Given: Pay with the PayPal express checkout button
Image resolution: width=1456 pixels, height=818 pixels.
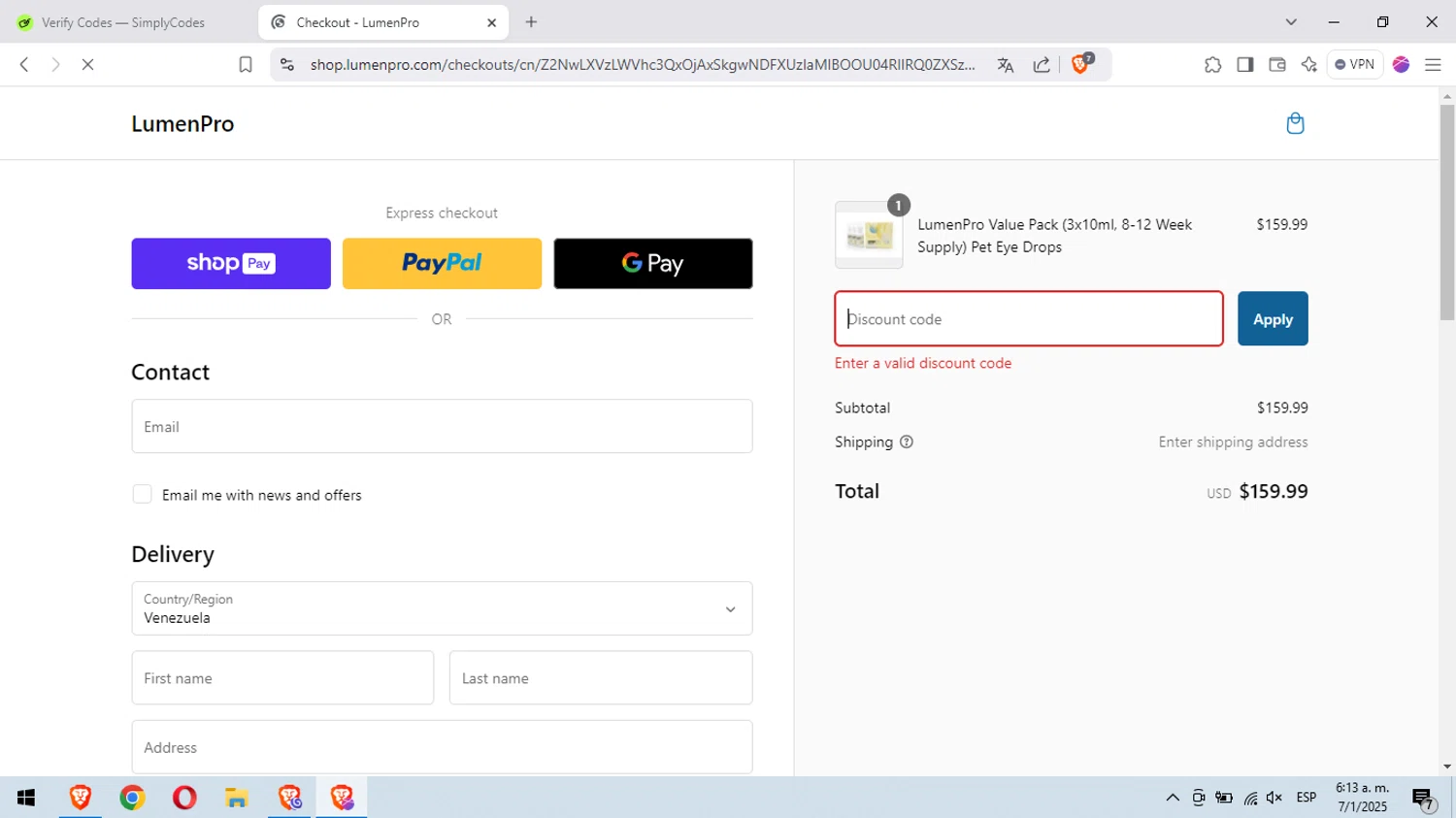Looking at the screenshot, I should pos(442,263).
